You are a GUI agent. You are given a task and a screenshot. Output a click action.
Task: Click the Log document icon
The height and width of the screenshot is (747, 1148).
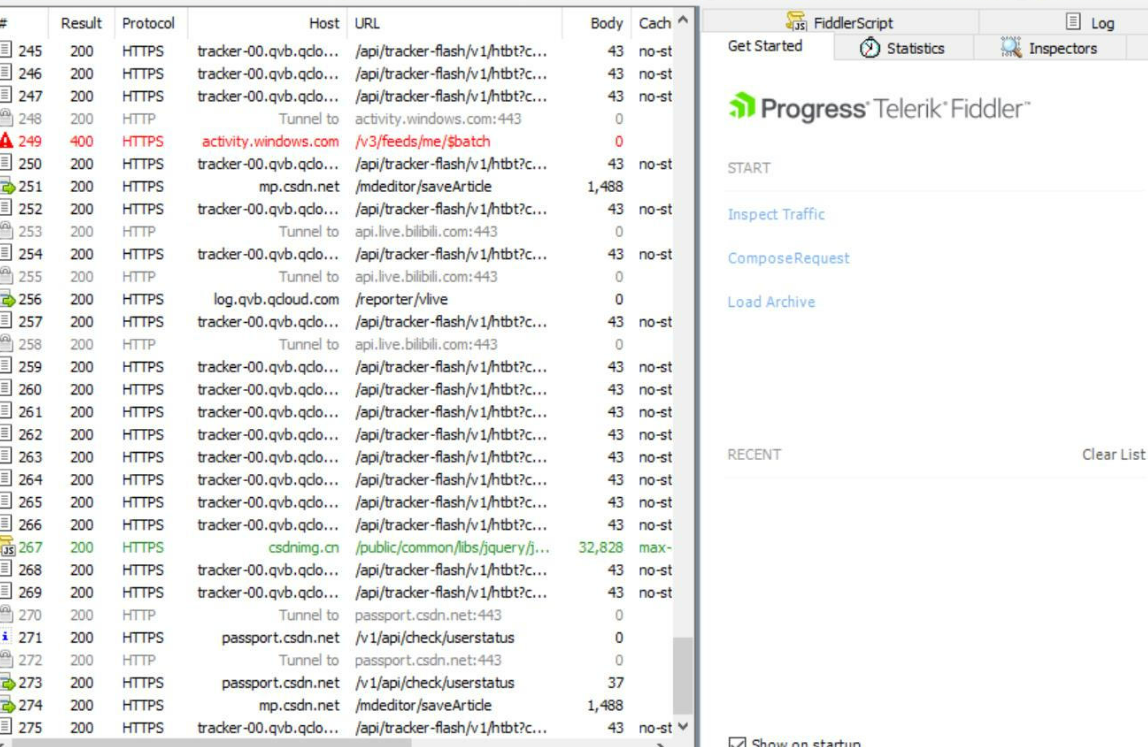click(1073, 22)
